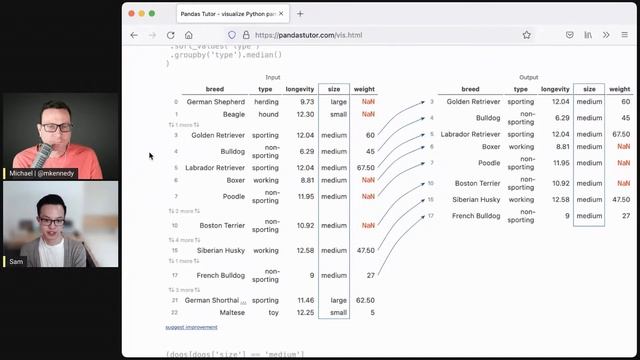Click the 'hound' type cell
This screenshot has width=640, height=360.
[268, 114]
